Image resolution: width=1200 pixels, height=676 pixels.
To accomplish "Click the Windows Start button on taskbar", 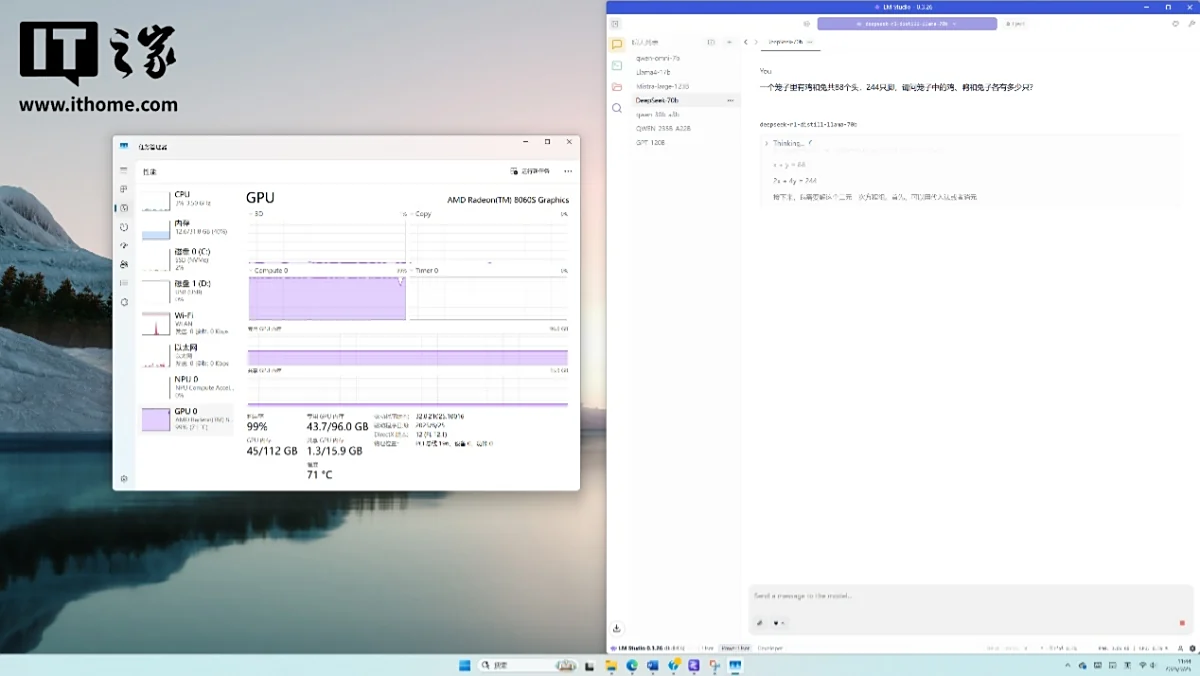I will [x=464, y=665].
